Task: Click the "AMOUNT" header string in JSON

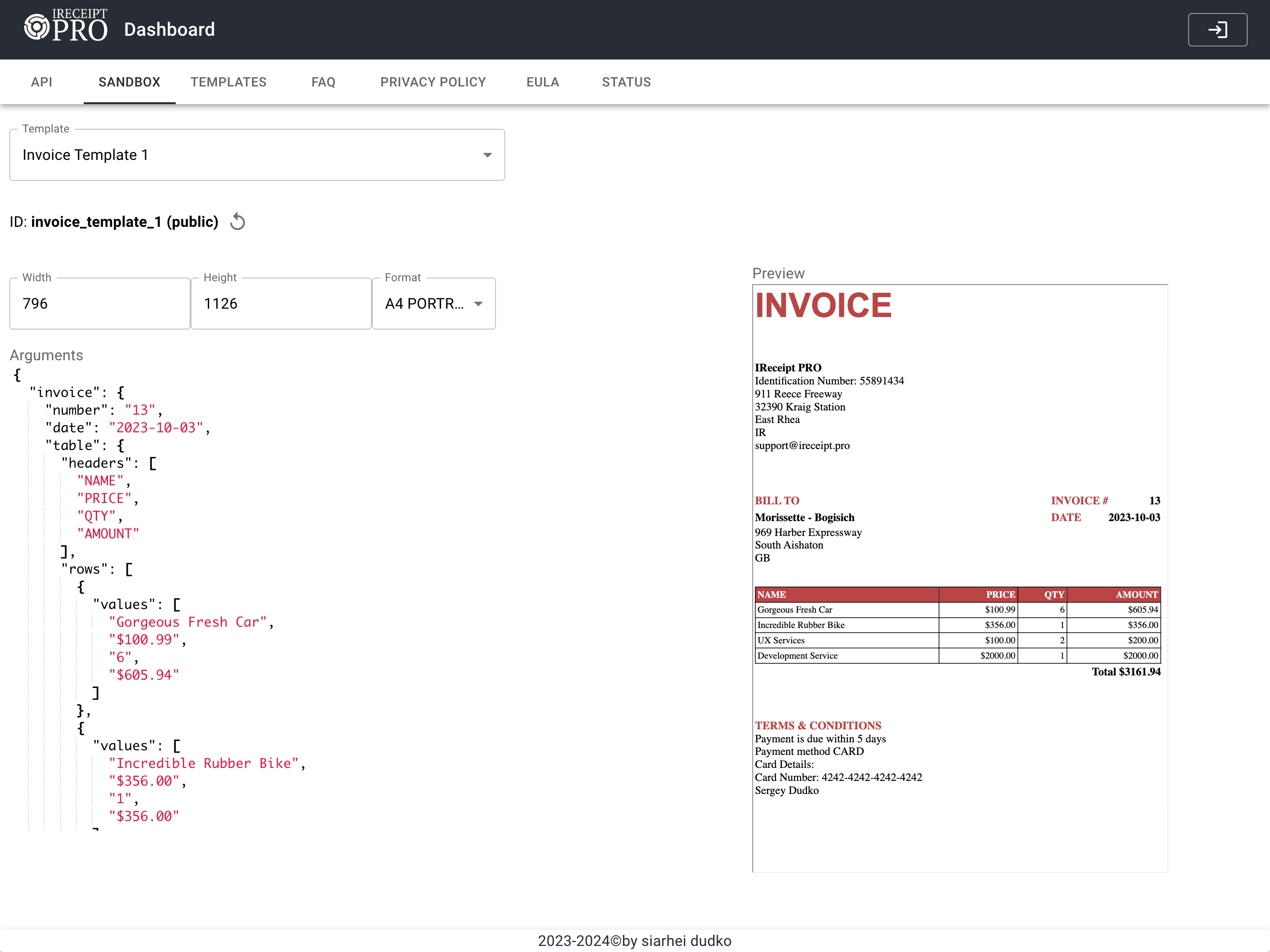Action: pyautogui.click(x=108, y=534)
